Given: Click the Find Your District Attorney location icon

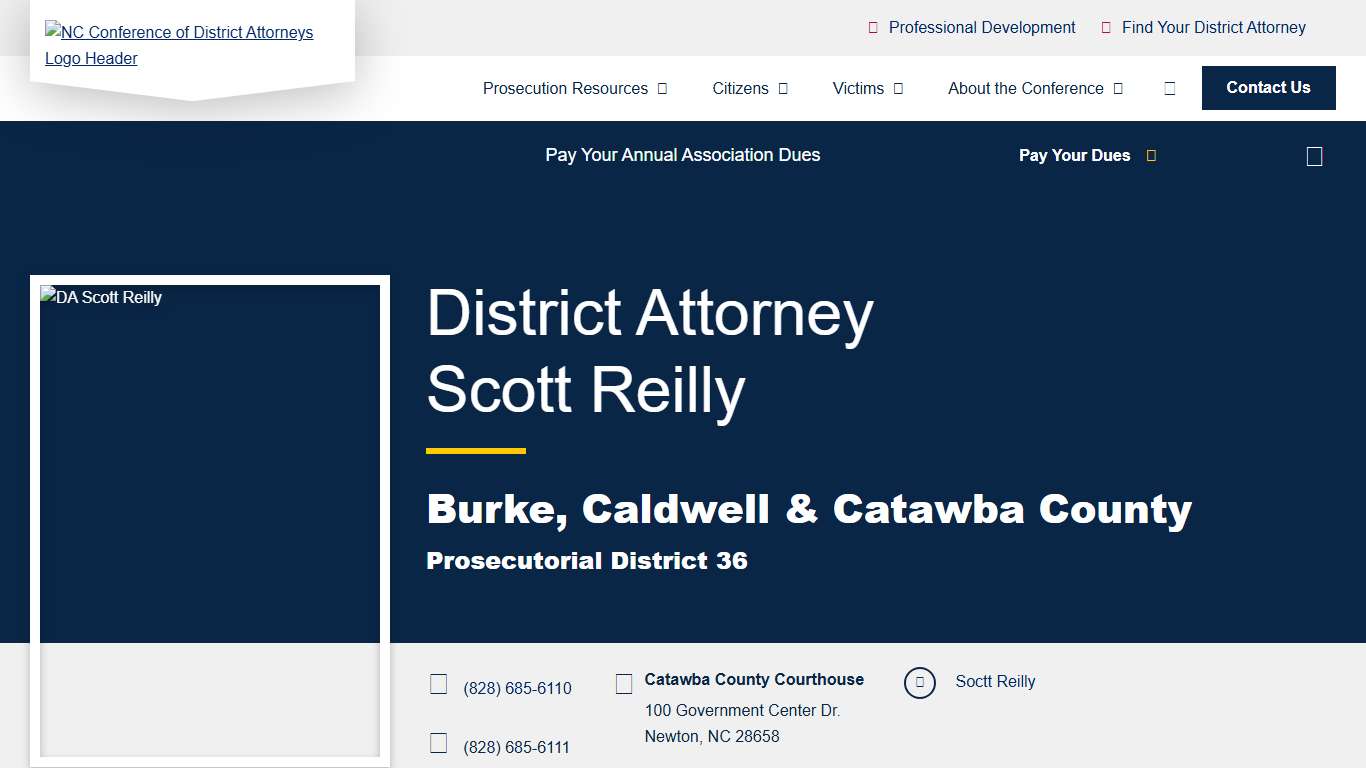Looking at the screenshot, I should pos(1106,27).
